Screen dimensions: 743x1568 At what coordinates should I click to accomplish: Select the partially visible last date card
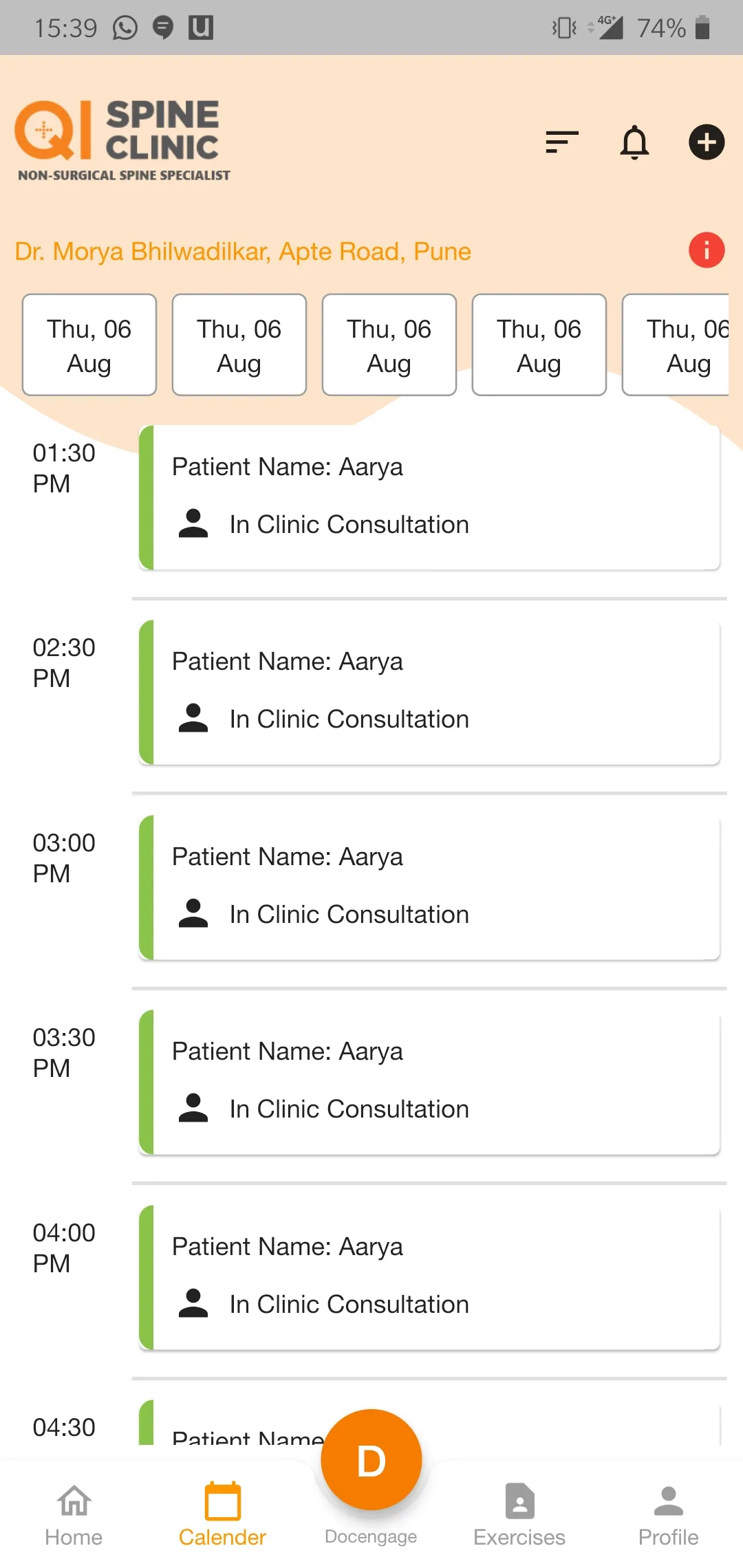[x=676, y=345]
